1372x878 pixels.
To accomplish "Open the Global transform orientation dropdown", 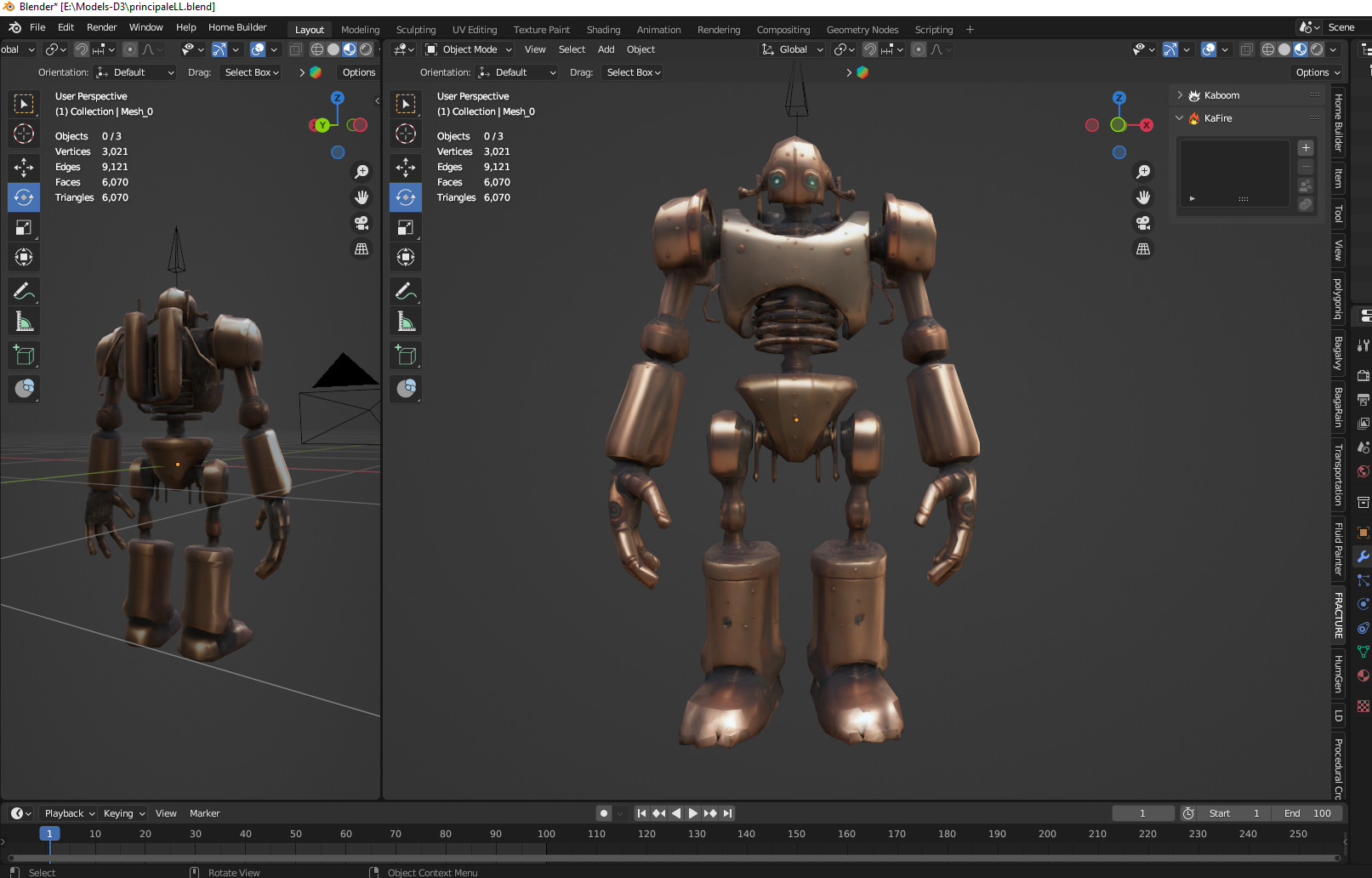I will coord(792,49).
